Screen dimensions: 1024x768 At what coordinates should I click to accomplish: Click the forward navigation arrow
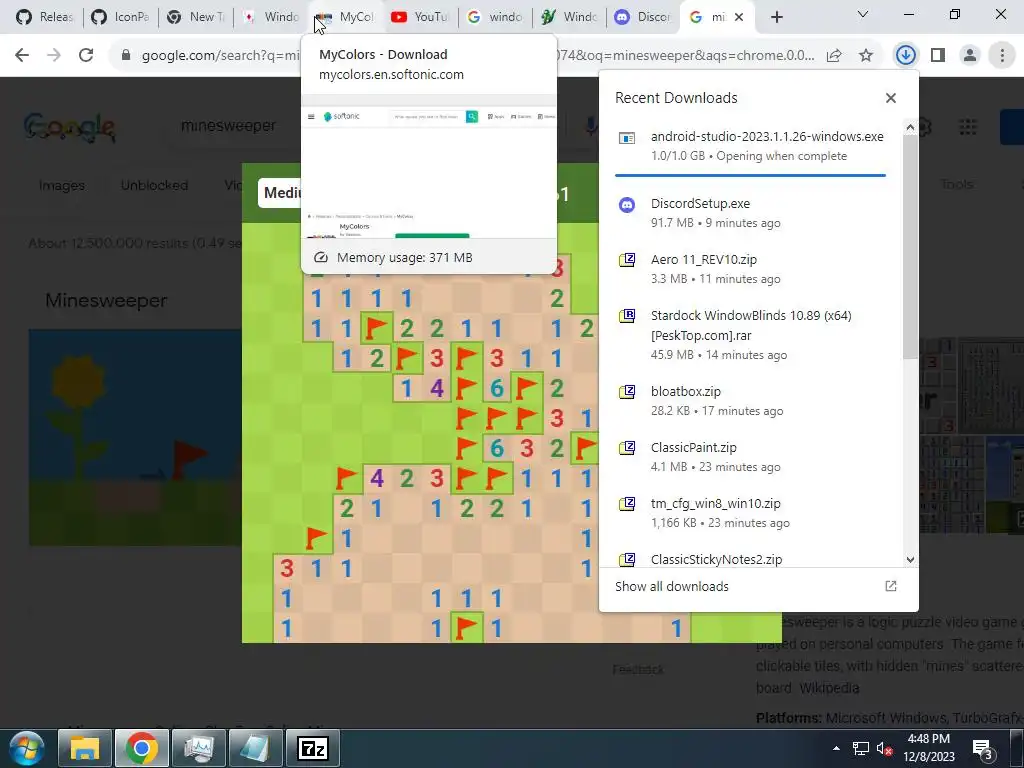tap(54, 56)
